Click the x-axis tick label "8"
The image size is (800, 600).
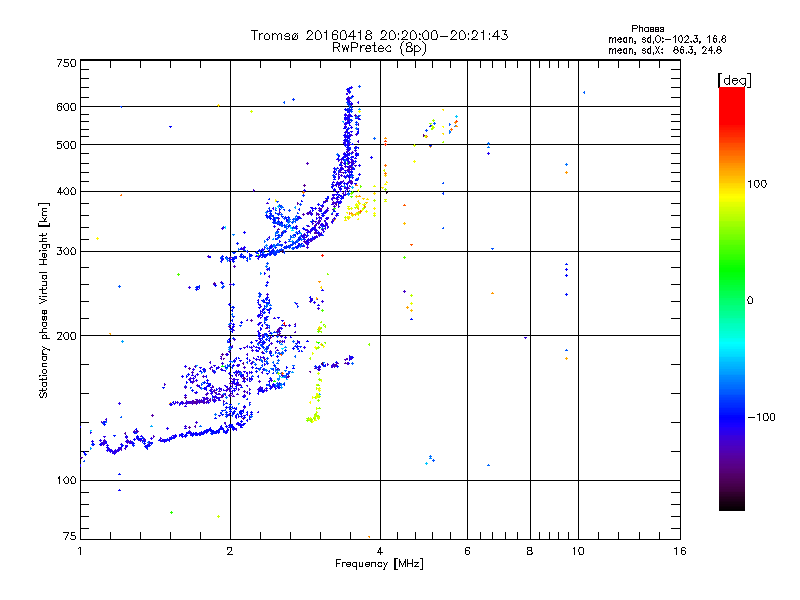(530, 551)
